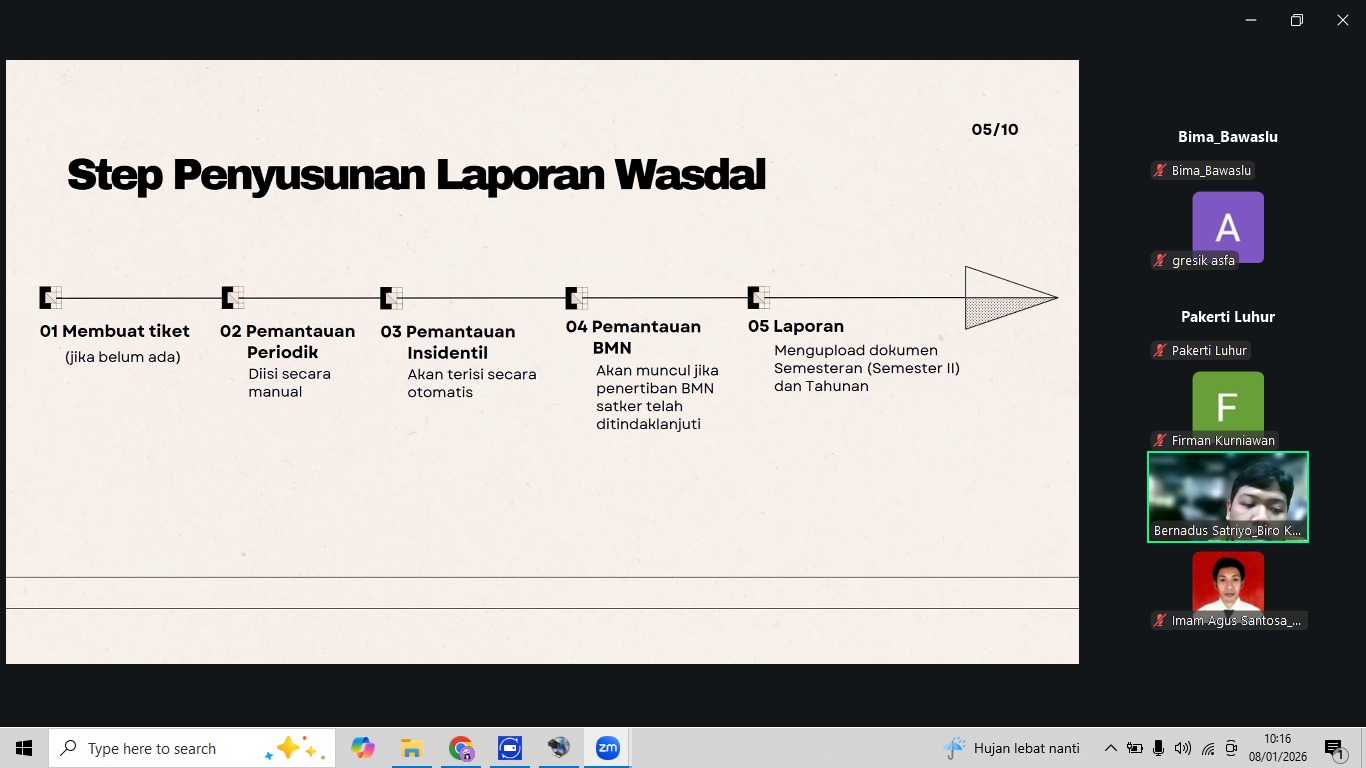The image size is (1366, 768).
Task: Open Google Chrome from the taskbar
Action: click(x=461, y=748)
